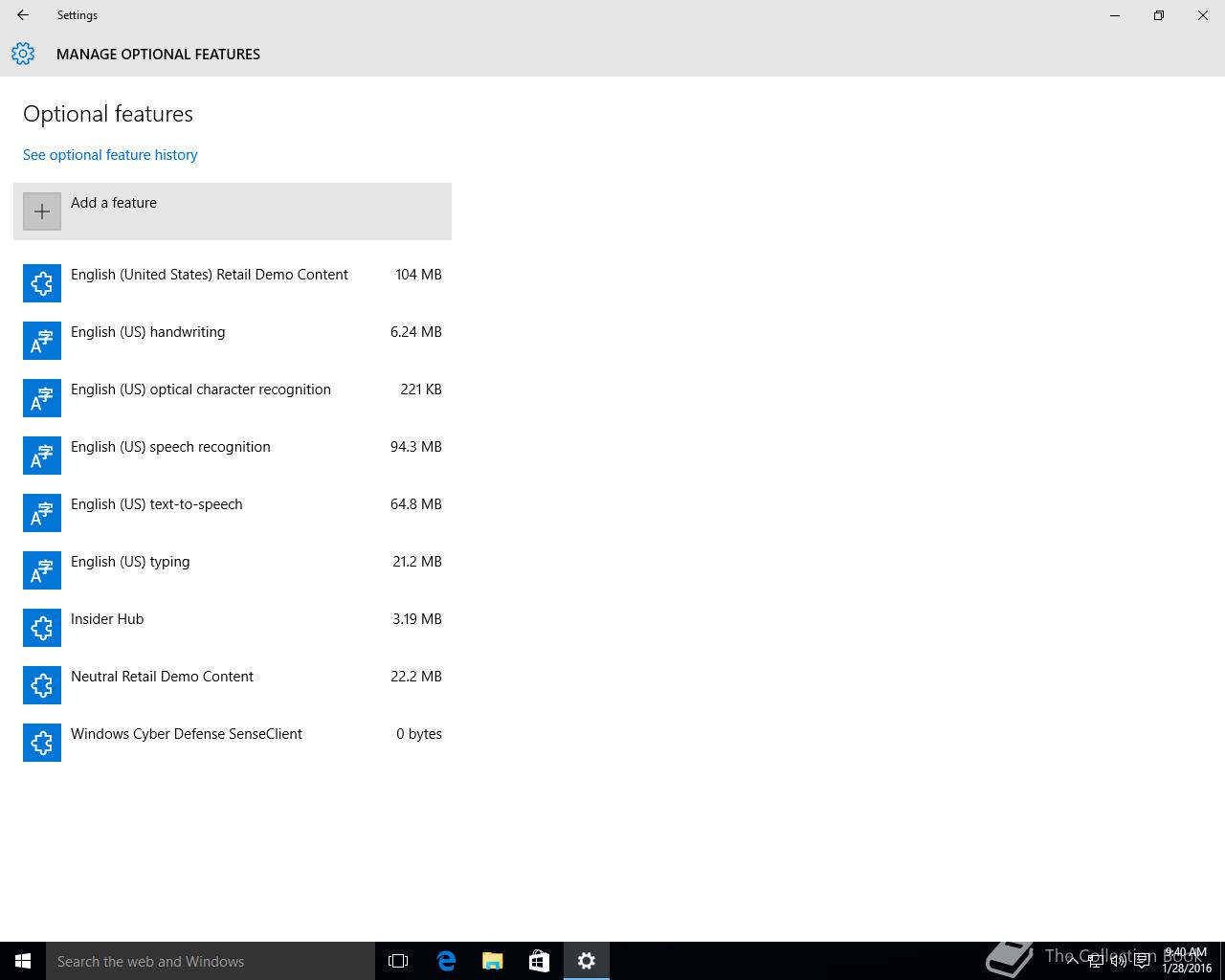Open the clock and date in the taskbar
The width and height of the screenshot is (1225, 980).
coord(1186,961)
